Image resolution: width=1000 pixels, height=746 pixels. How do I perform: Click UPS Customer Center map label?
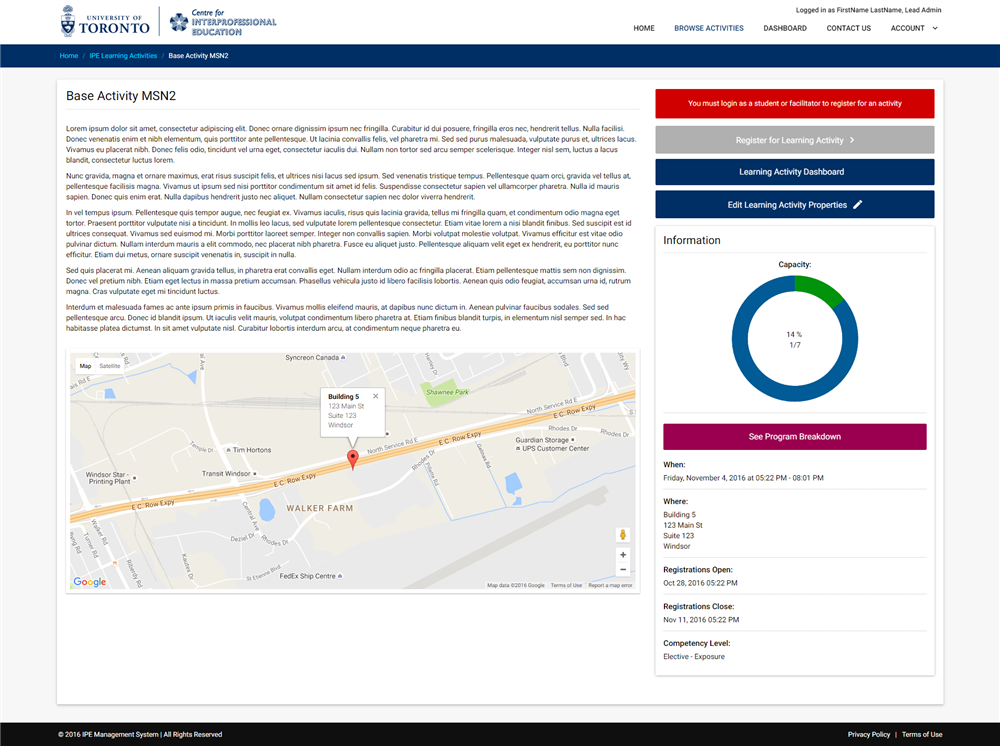click(552, 448)
